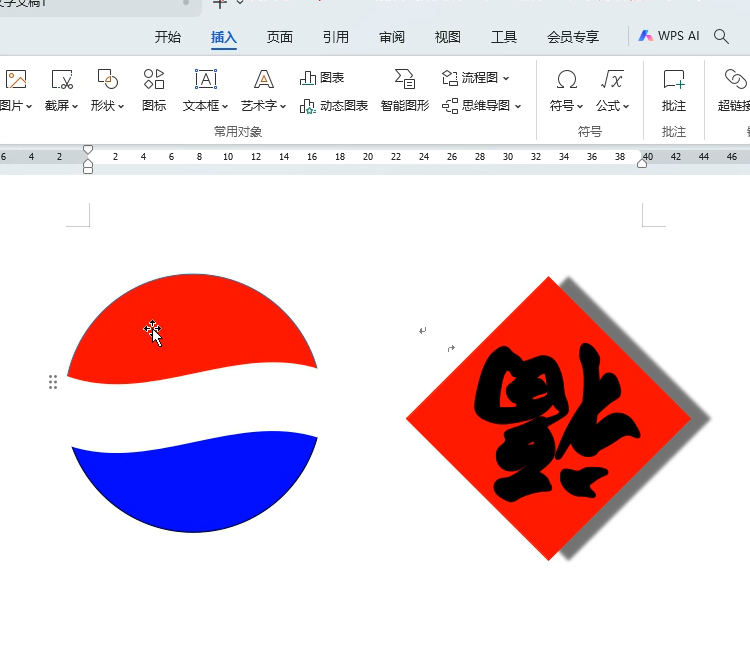
Task: Click the 公式 equation icon
Action: (x=612, y=79)
